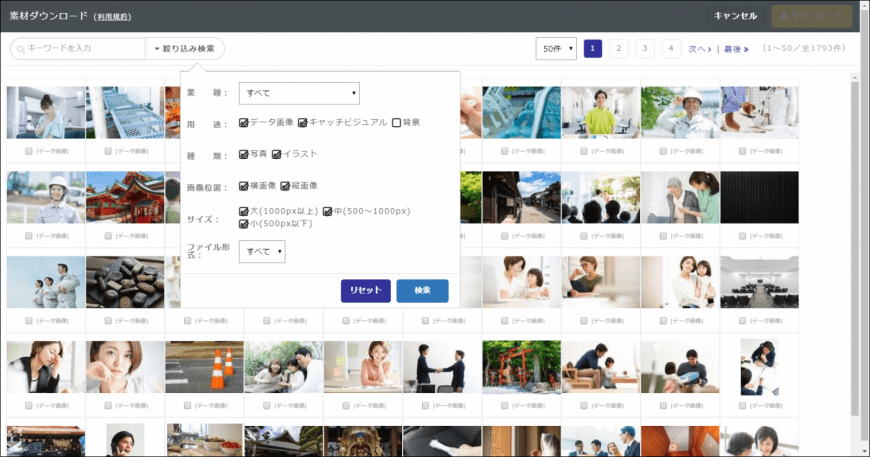The width and height of the screenshot is (870, 457).
Task: Open the 業種 すべて dropdown
Action: point(299,93)
